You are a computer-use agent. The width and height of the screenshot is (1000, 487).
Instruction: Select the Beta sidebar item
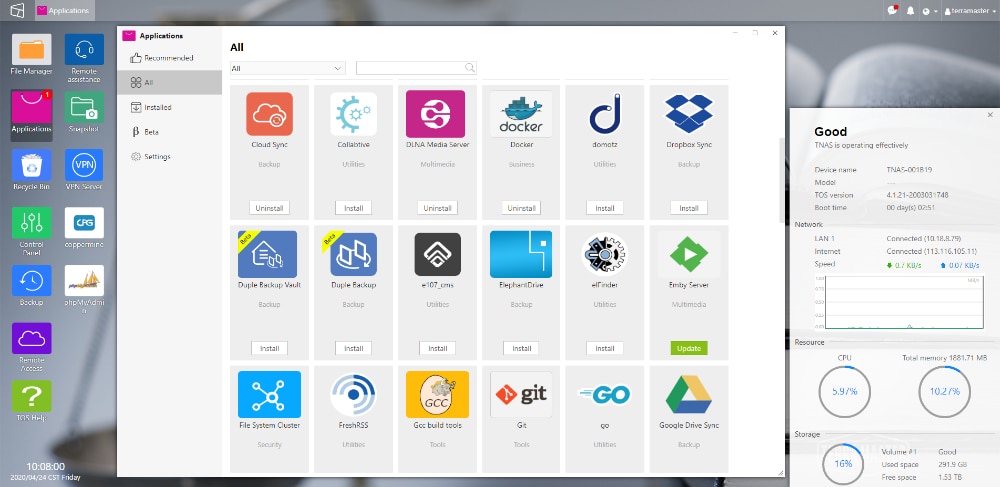(169, 132)
